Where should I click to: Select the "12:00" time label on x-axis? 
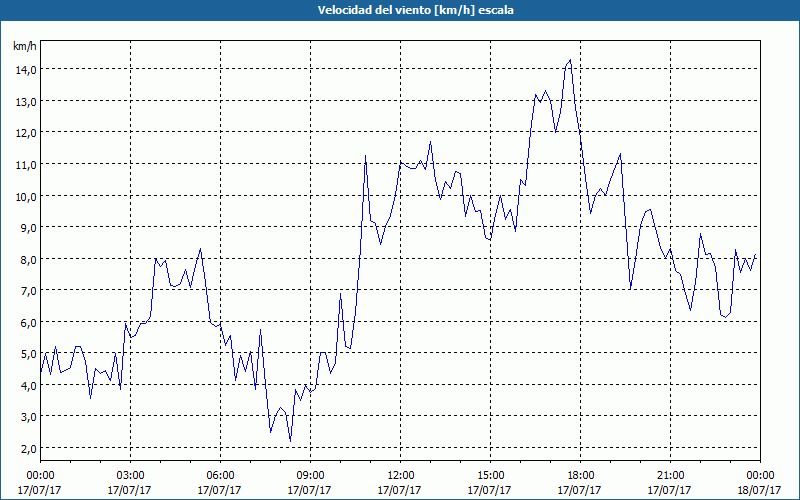400,476
